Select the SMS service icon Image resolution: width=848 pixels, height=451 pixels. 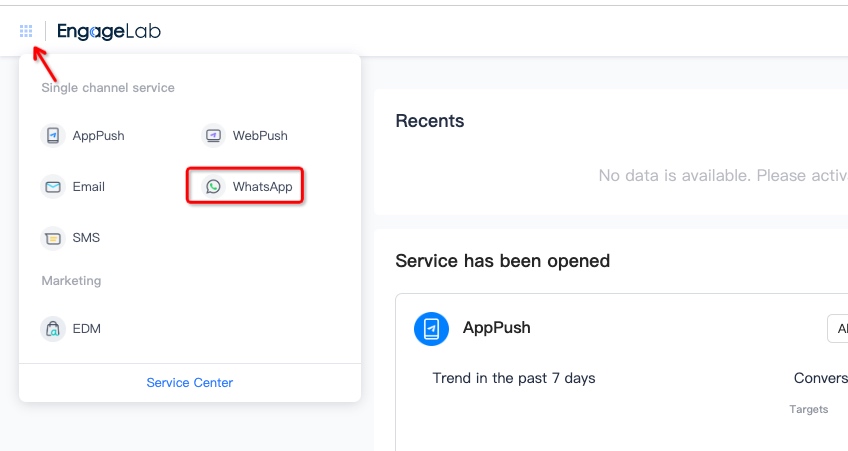pos(53,237)
